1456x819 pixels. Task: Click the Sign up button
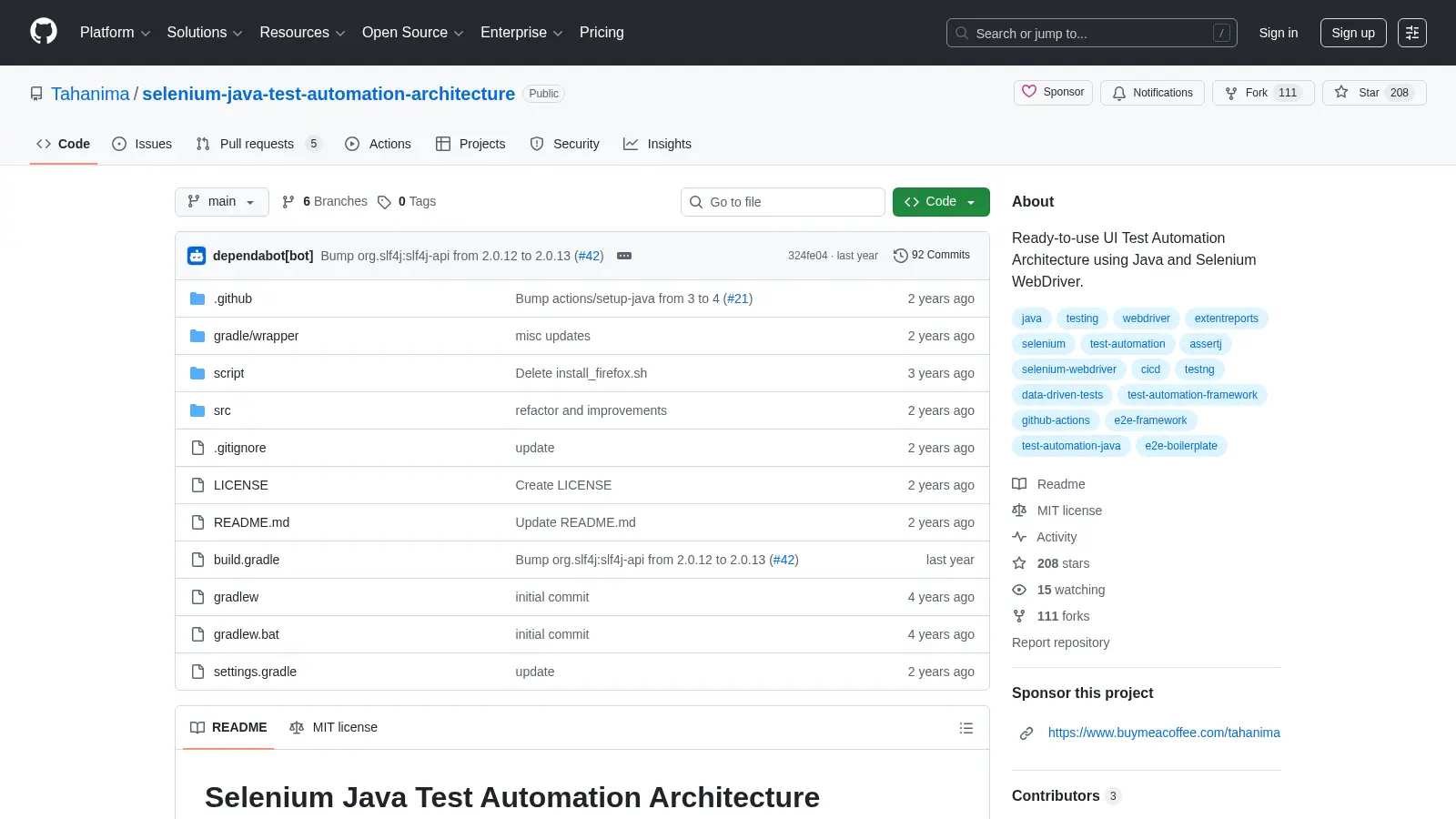(x=1353, y=33)
